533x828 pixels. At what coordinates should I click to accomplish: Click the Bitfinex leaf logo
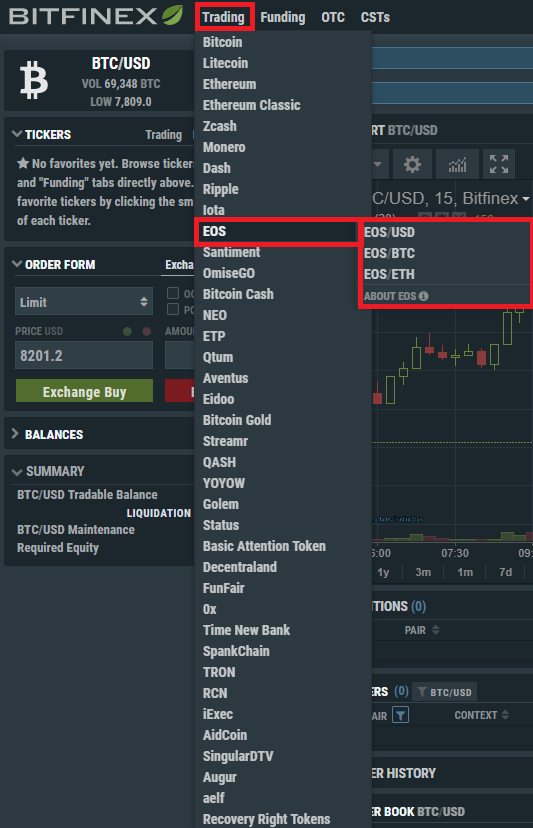coord(173,15)
